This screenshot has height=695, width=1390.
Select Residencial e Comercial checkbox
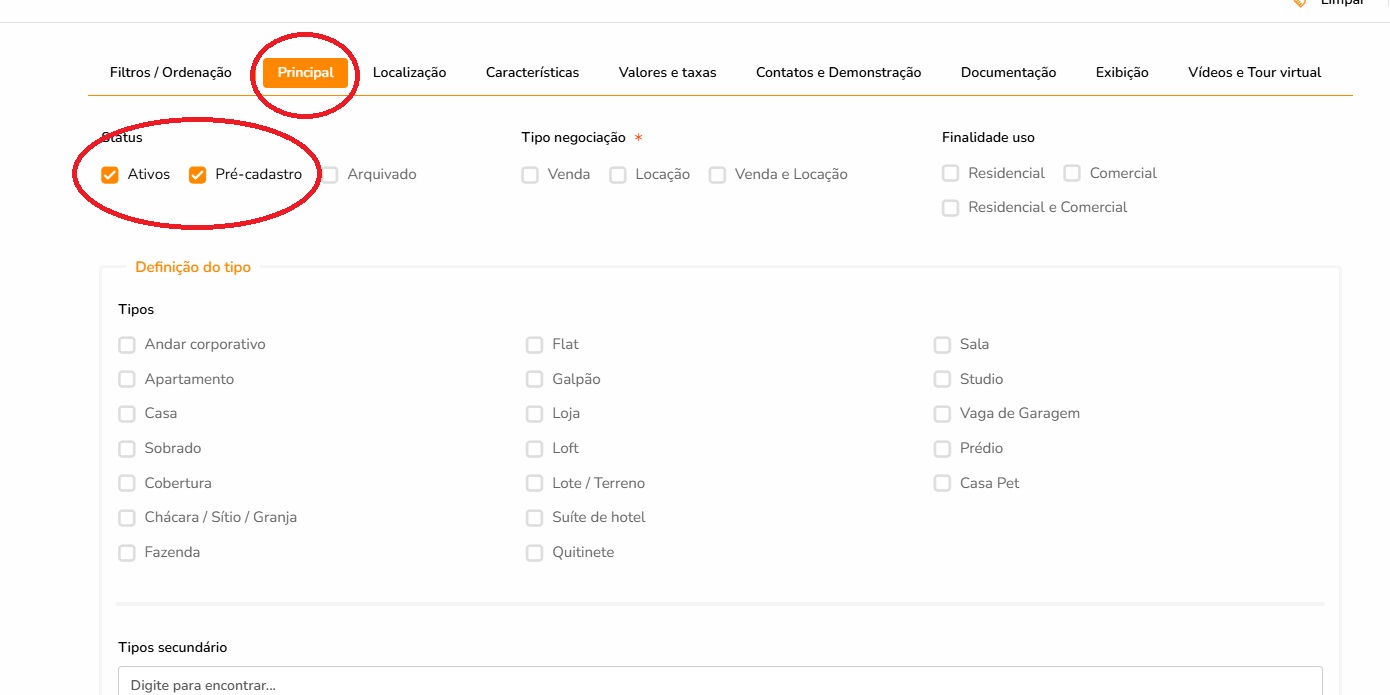pos(950,208)
